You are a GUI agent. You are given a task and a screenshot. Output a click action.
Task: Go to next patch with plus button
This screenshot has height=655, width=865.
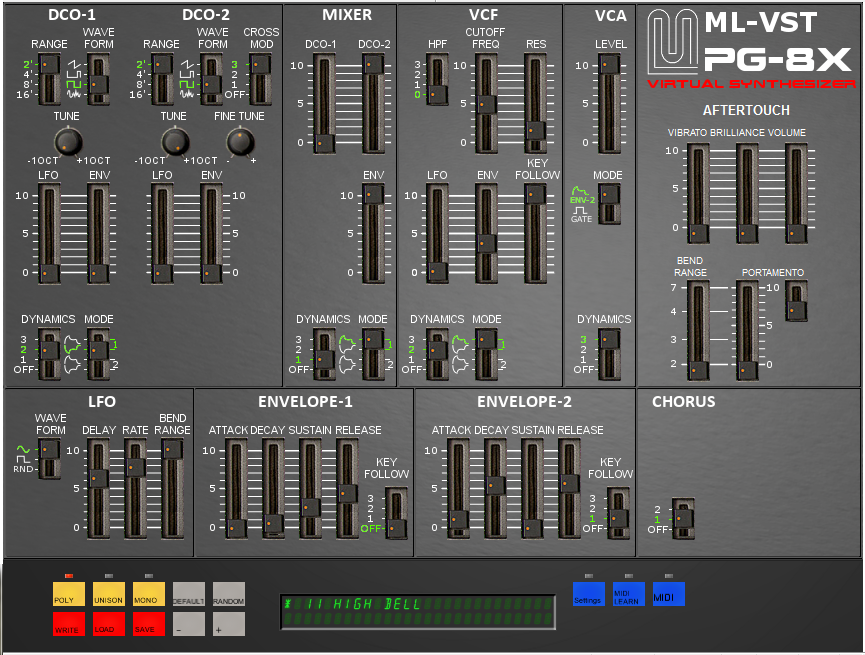[229, 624]
